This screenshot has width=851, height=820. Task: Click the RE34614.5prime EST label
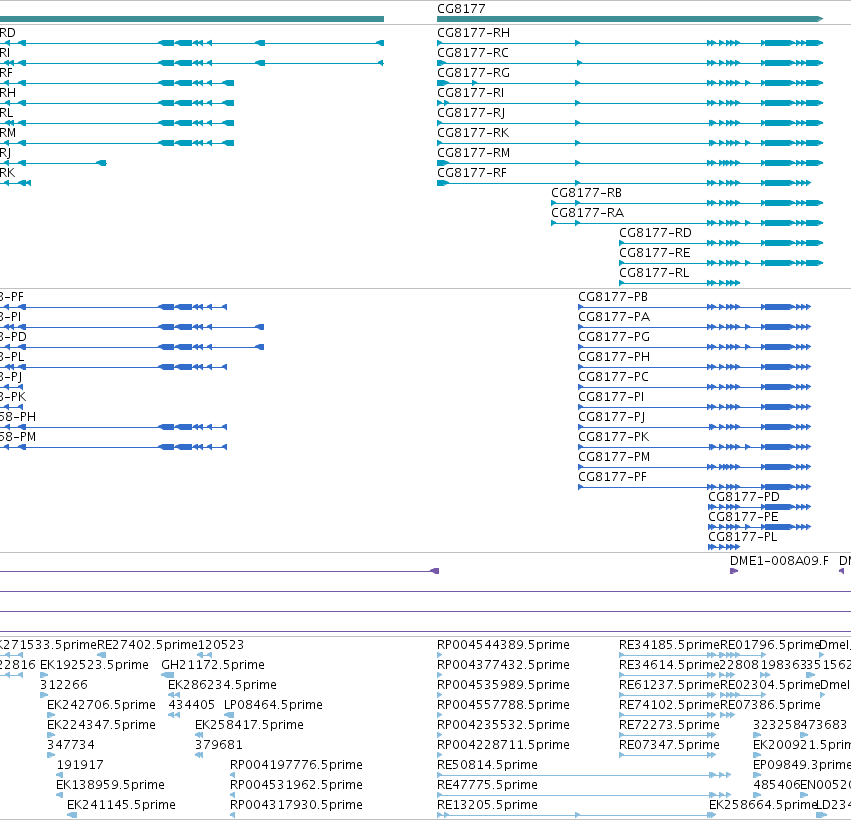point(669,665)
